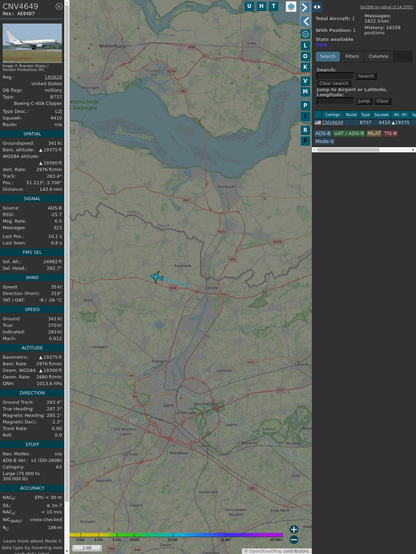Viewport: 416px width, 554px height.
Task: Click the R map button
Action: 305,130
